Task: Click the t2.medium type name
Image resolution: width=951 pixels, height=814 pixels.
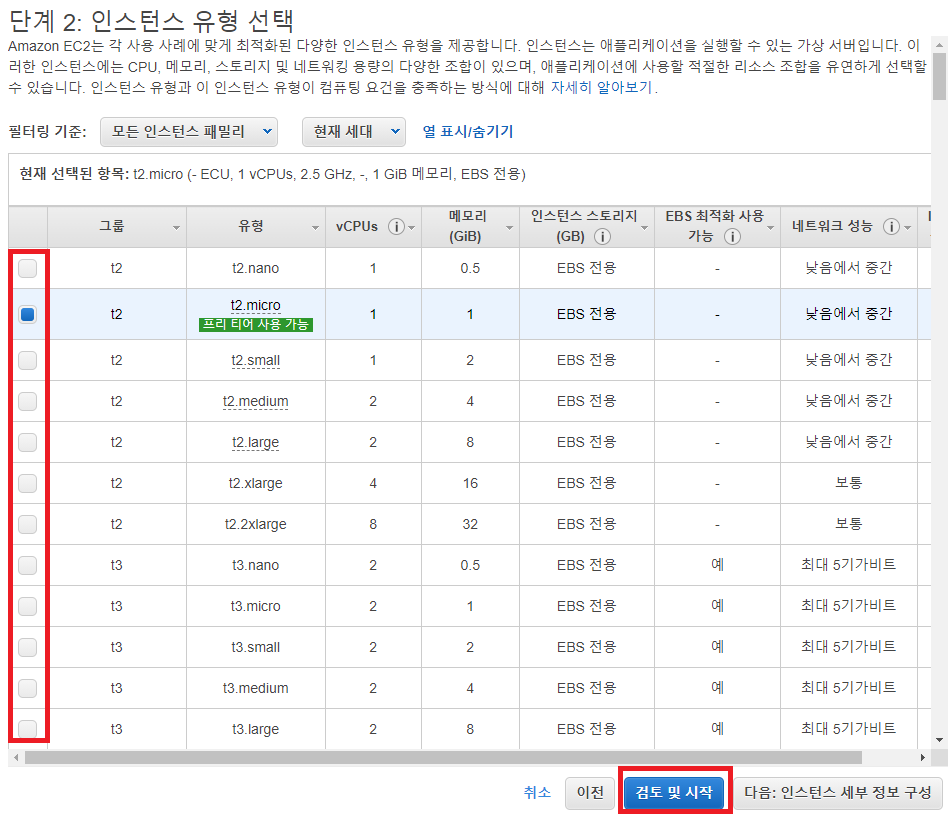Action: pyautogui.click(x=255, y=401)
